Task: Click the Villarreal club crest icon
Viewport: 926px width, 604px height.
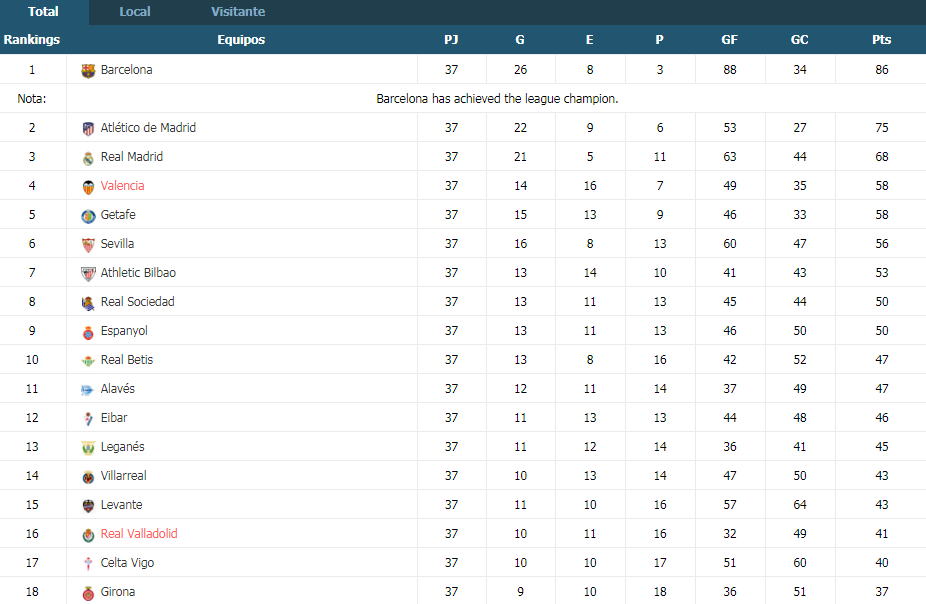Action: point(88,476)
